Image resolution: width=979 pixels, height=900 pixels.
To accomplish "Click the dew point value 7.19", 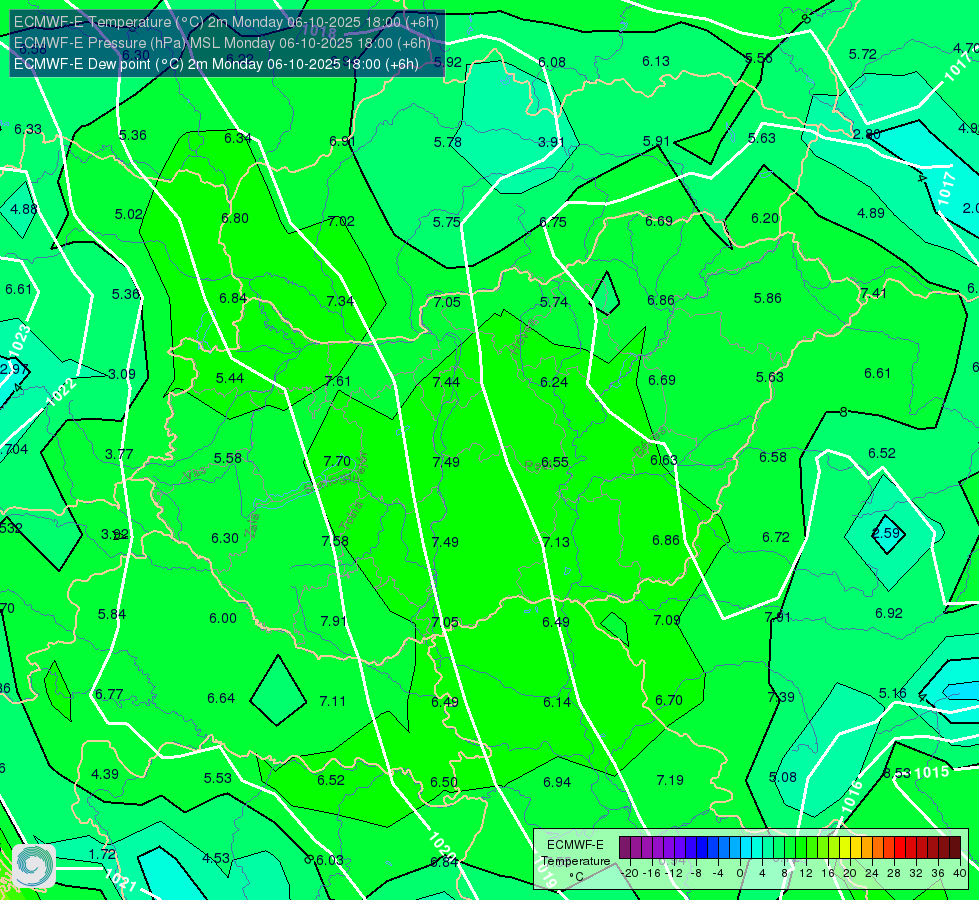I will click(670, 780).
